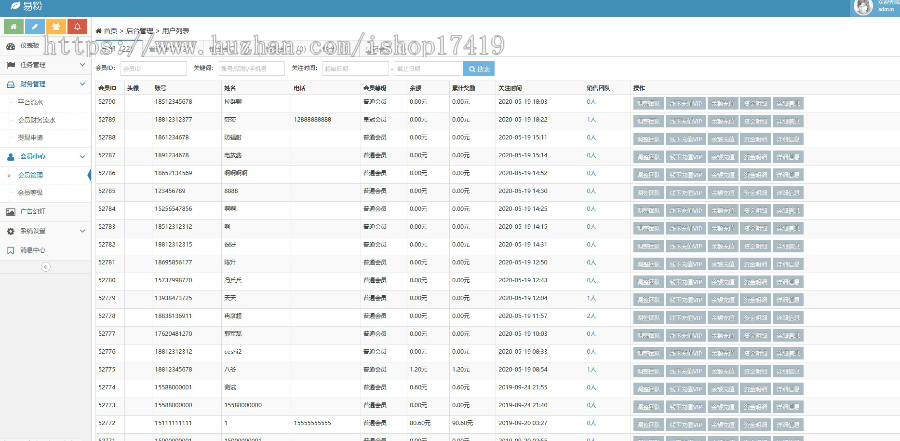Click 余额充值 button for member 52788

coord(723,139)
